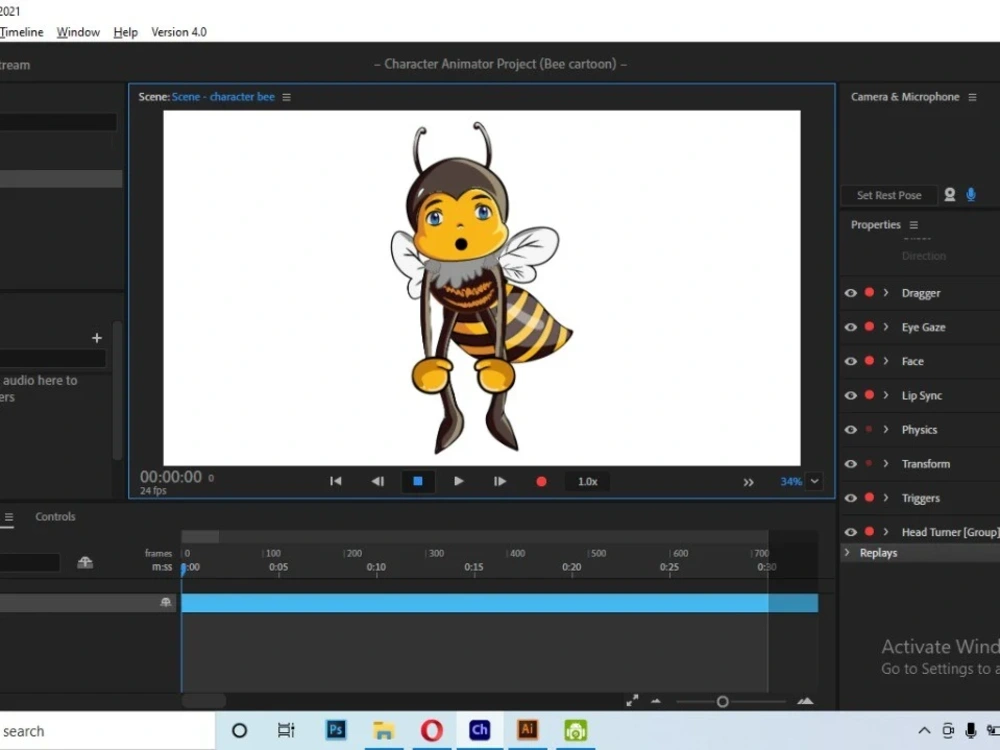Hide the Face behavior eye icon
Screen dimensions: 1000x750
(x=851, y=361)
